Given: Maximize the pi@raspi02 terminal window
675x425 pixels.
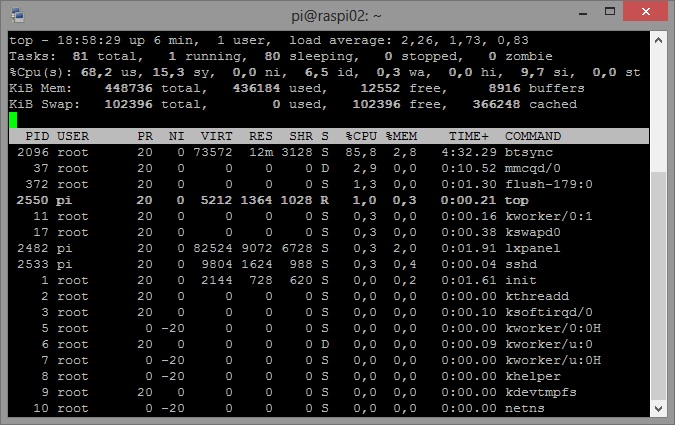Looking at the screenshot, I should [610, 12].
